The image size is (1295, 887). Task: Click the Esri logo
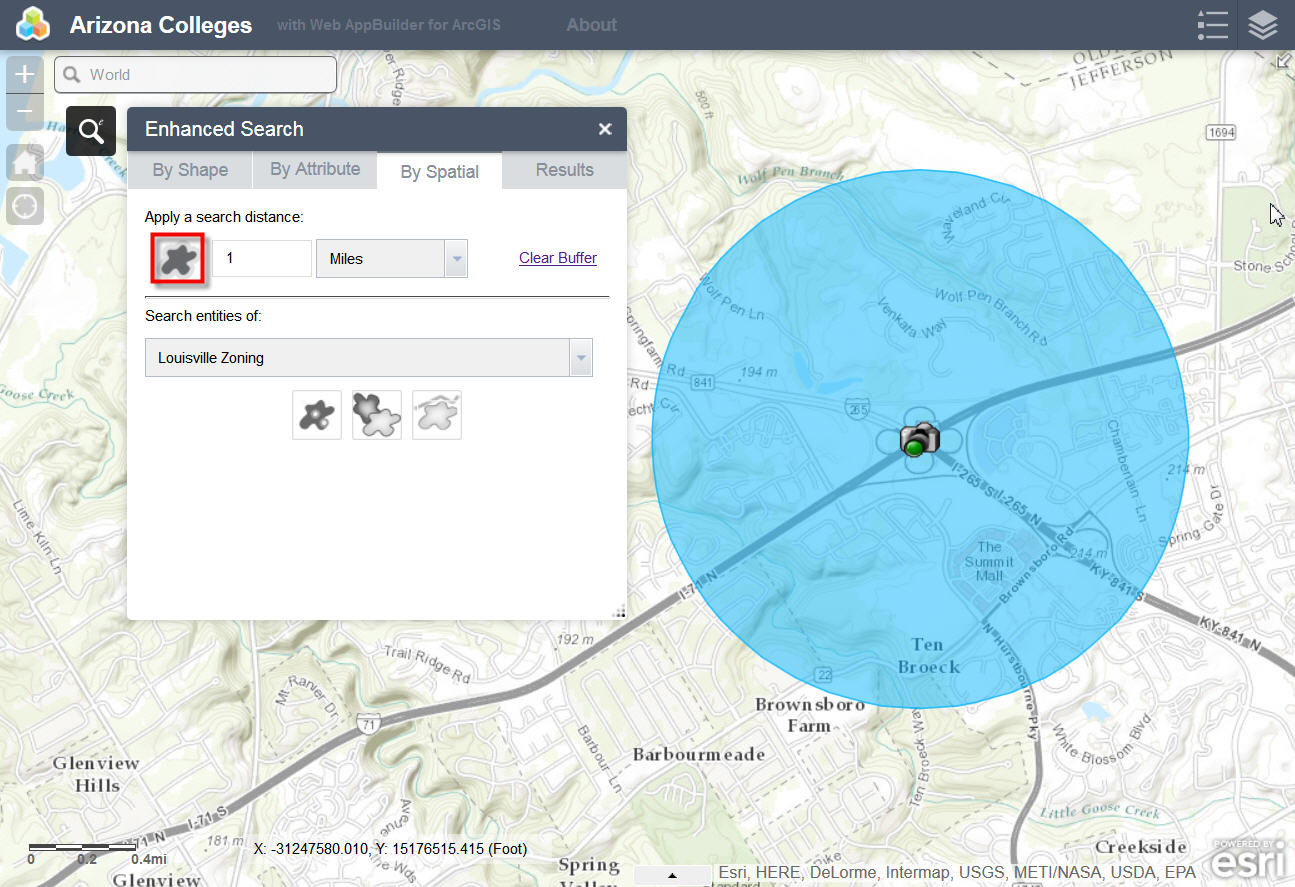1248,859
